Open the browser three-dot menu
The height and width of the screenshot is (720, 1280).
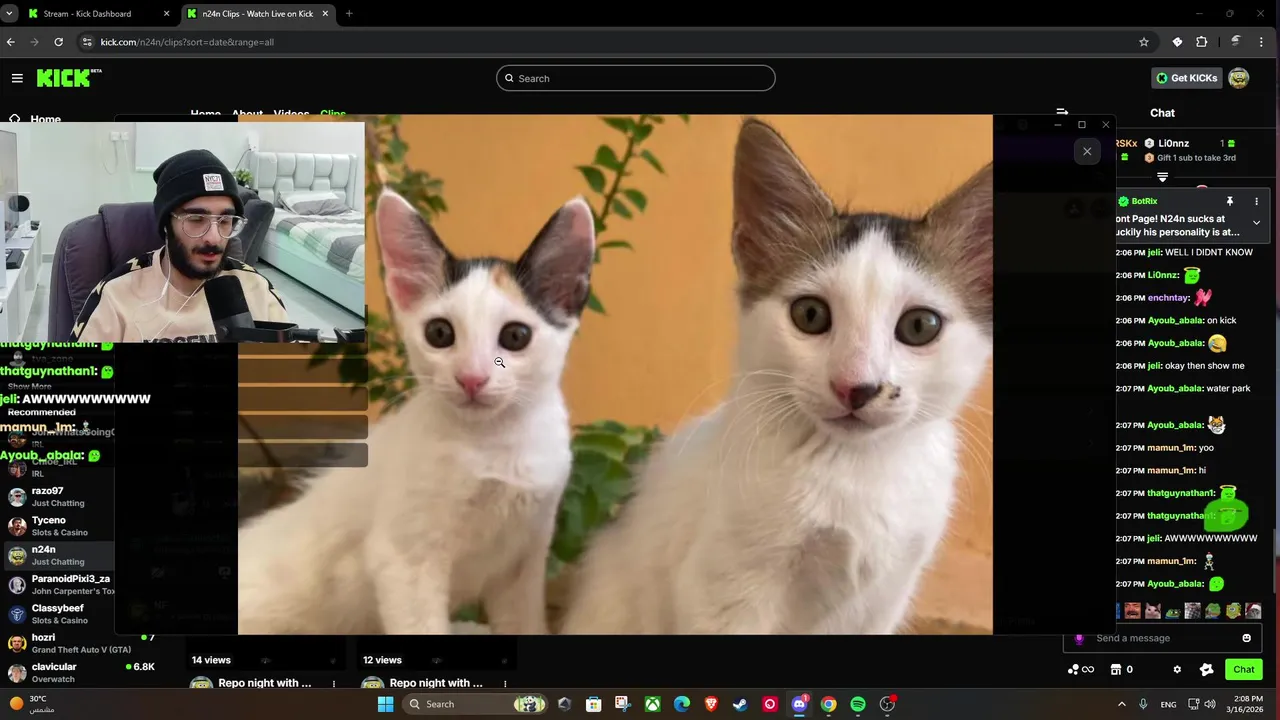[1262, 42]
